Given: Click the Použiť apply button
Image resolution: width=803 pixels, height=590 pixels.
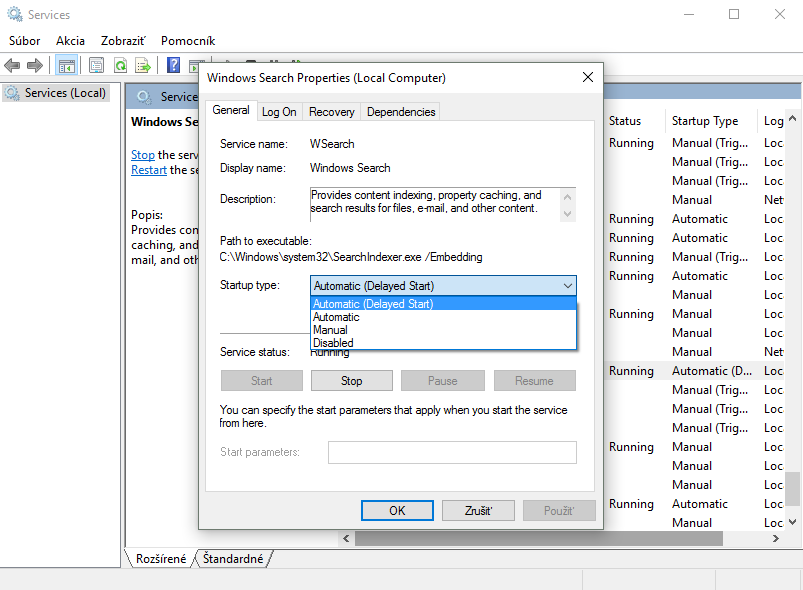Looking at the screenshot, I should pos(559,511).
